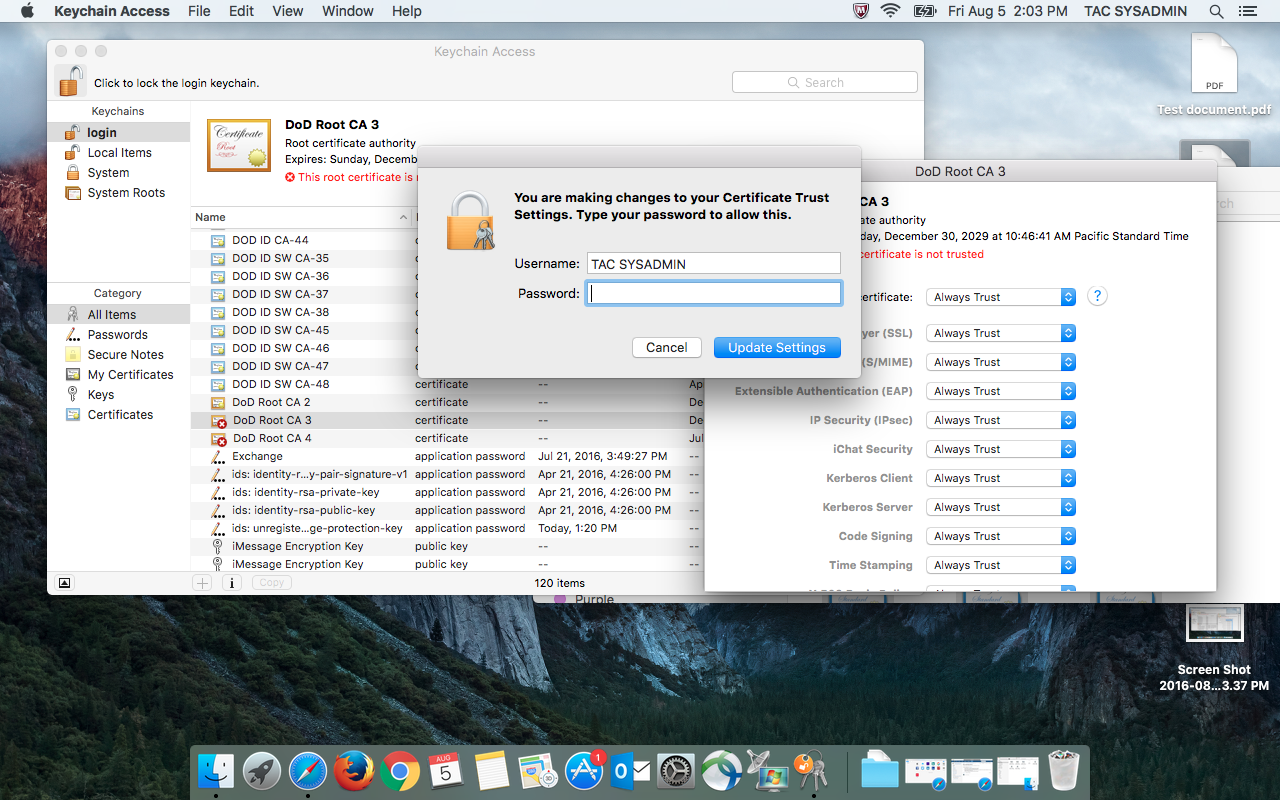Open the Kerberos Client trust dropdown

click(1000, 478)
